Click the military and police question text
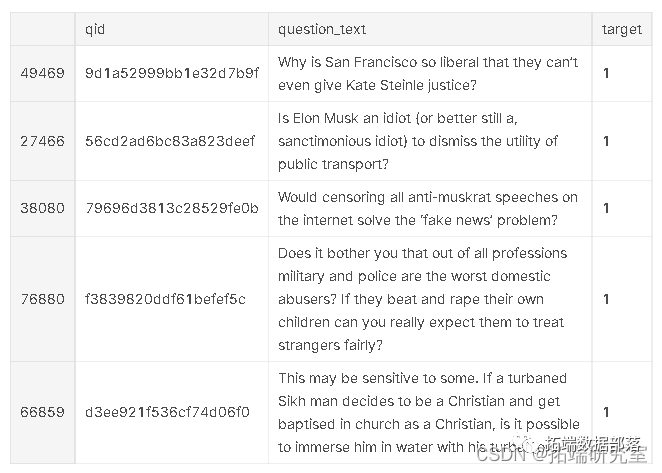 [x=422, y=299]
